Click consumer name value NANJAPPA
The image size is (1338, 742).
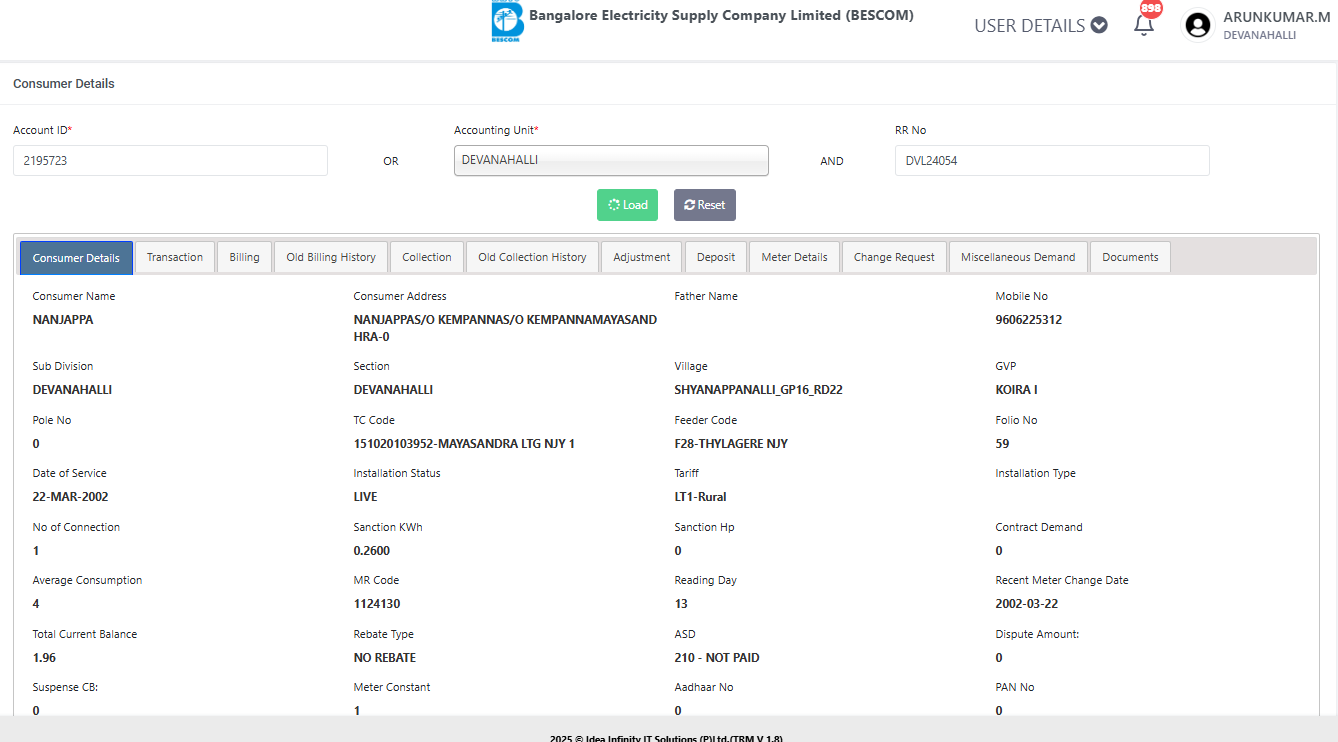coord(63,320)
